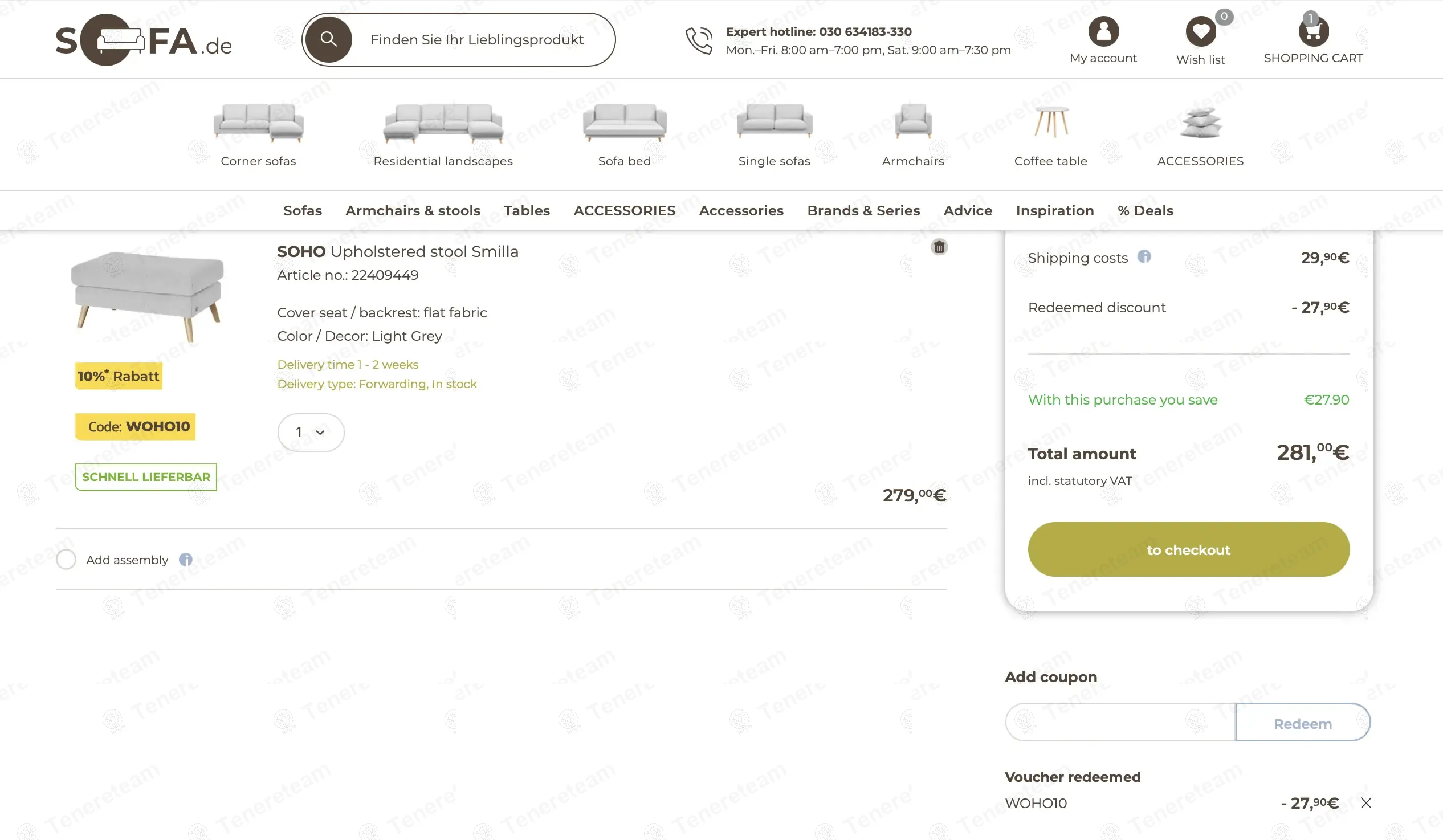This screenshot has width=1443, height=840.
Task: Remove the WOHO10 voucher with X
Action: pos(1365,803)
